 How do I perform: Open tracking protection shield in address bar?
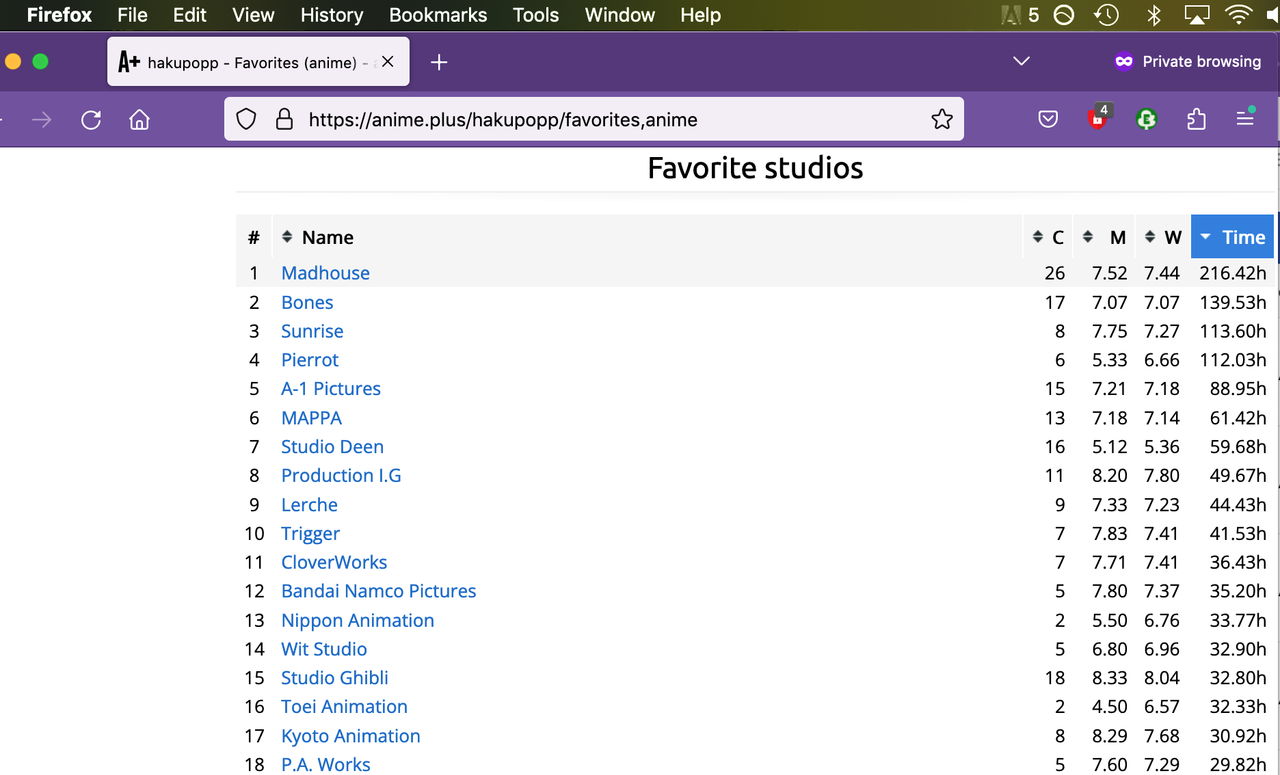tap(246, 120)
